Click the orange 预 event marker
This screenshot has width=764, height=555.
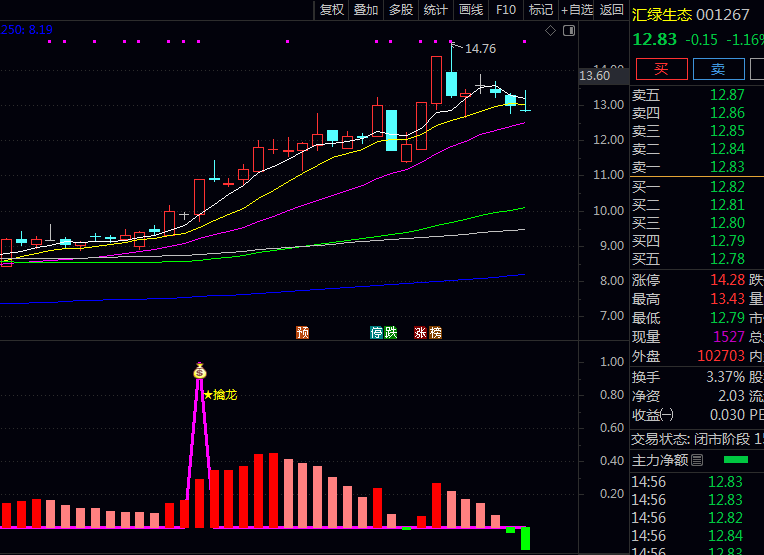(302, 332)
